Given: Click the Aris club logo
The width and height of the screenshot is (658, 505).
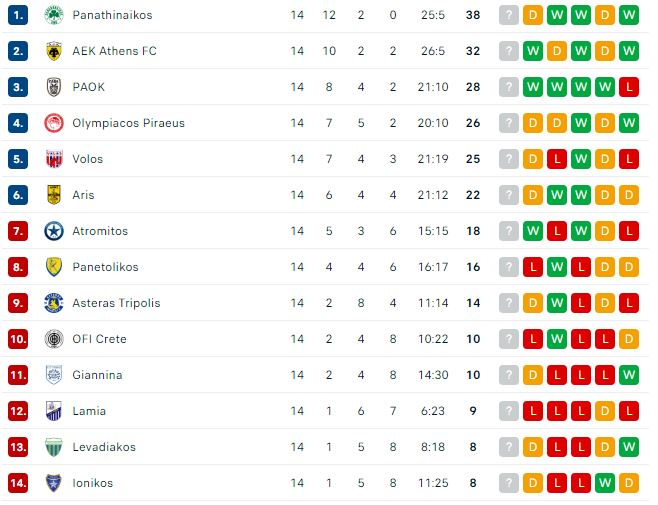Looking at the screenshot, I should [x=54, y=195].
